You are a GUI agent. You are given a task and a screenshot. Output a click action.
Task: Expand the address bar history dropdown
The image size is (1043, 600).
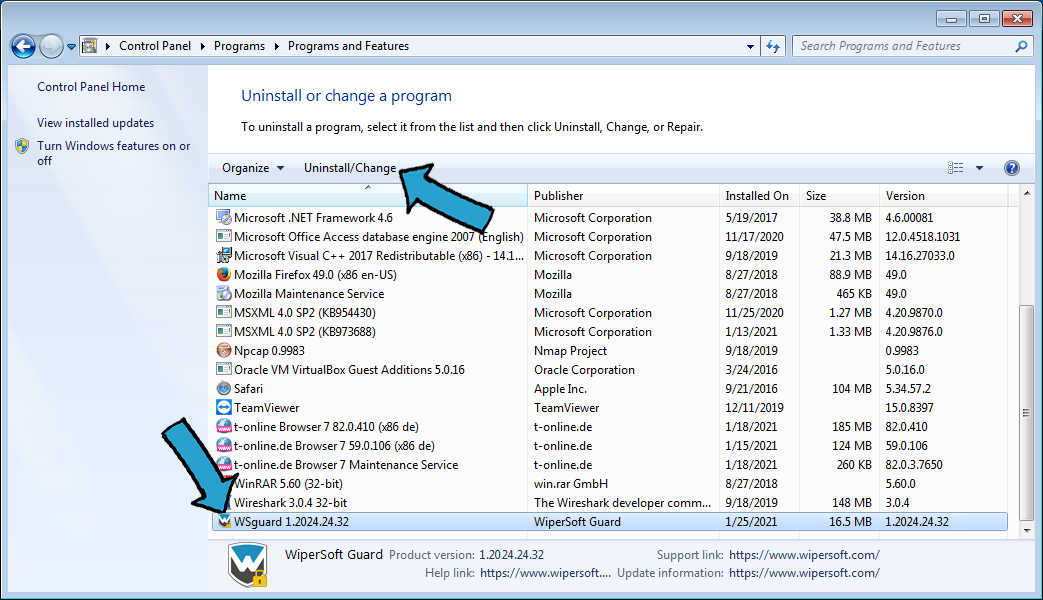coord(750,45)
